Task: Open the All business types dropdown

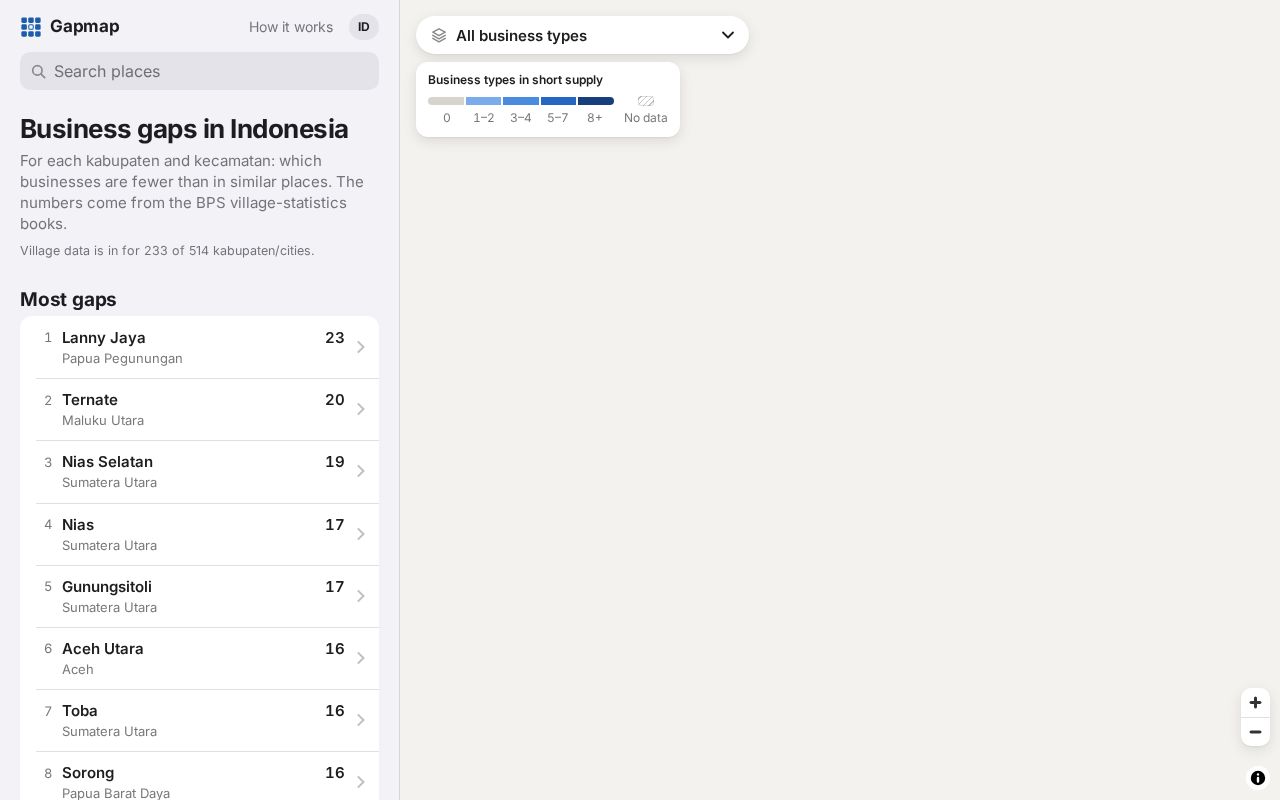Action: [582, 35]
